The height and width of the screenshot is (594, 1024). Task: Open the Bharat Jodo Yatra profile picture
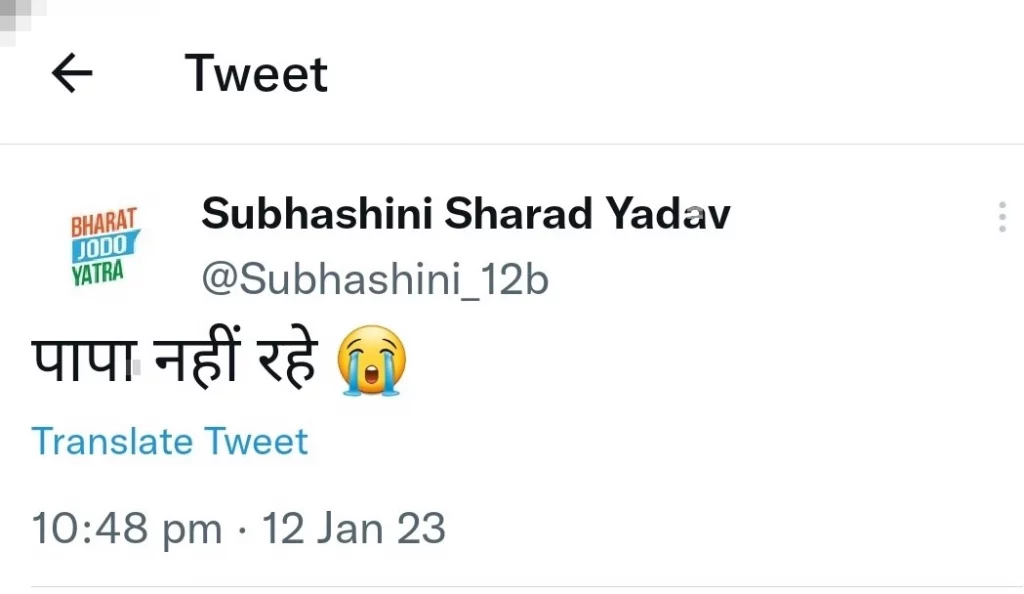[104, 247]
